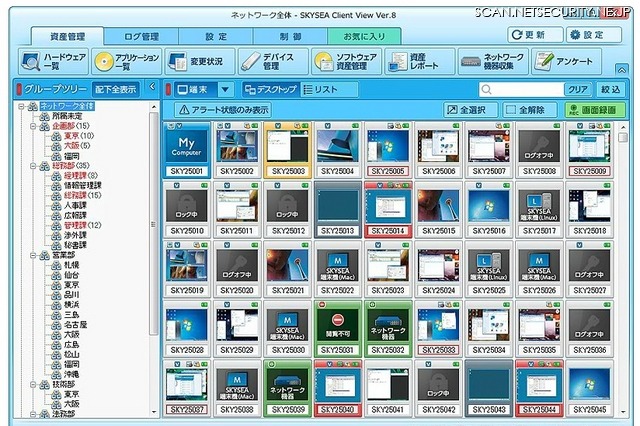Switch to ログ管理 tab

click(x=141, y=37)
